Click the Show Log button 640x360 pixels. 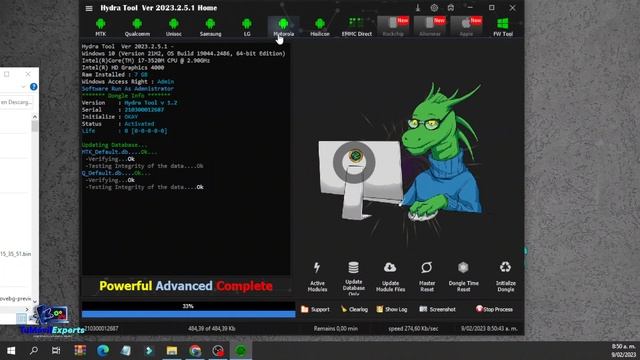[x=392, y=309]
